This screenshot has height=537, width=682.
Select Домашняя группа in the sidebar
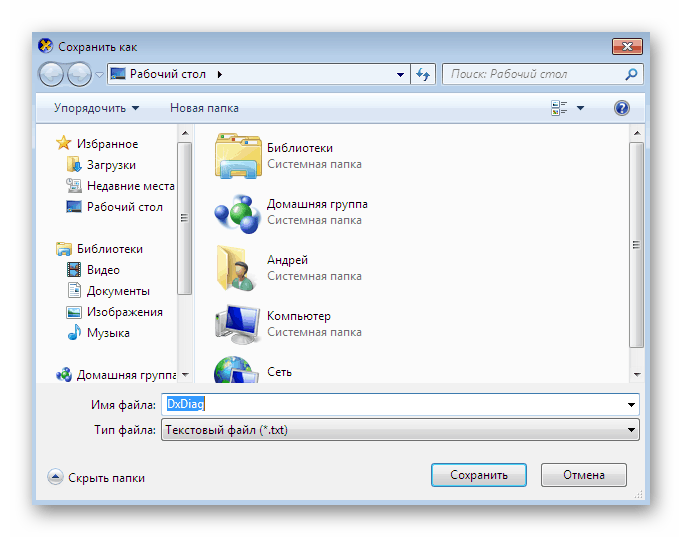tap(127, 375)
